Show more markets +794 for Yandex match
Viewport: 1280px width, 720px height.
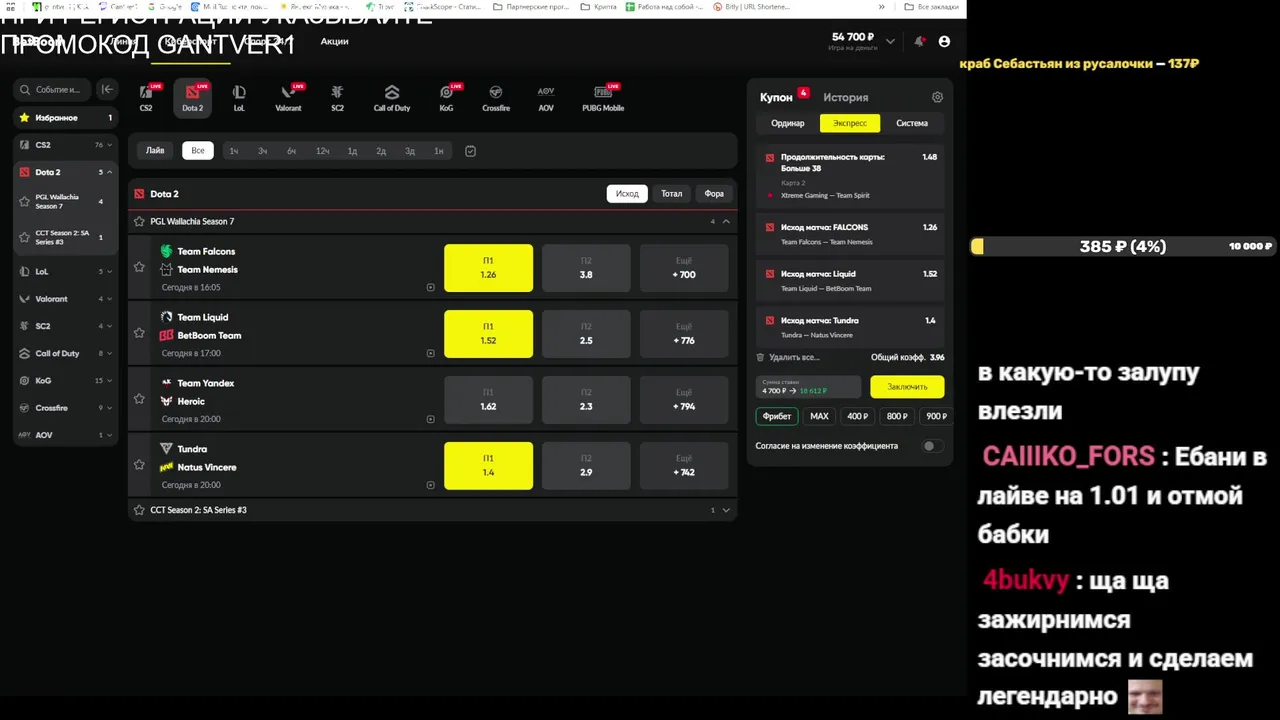click(684, 400)
